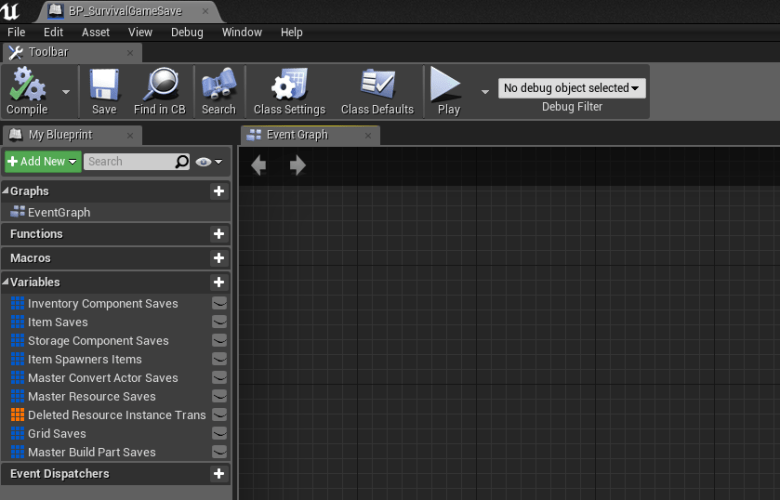The image size is (780, 500).
Task: Click the Compile blueprint icon
Action: click(x=27, y=86)
